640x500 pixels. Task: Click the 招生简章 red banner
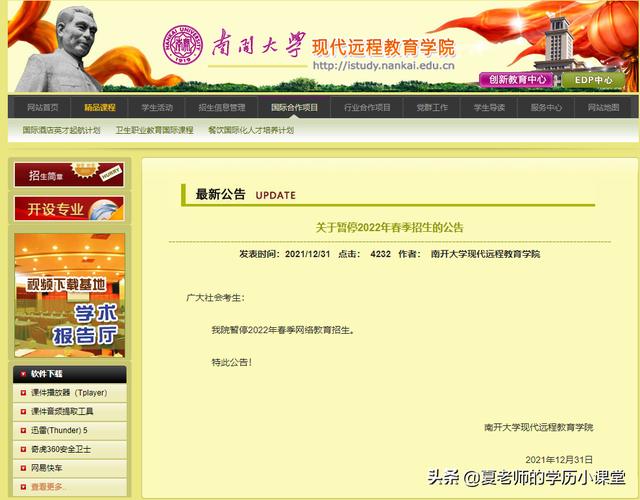click(x=69, y=175)
